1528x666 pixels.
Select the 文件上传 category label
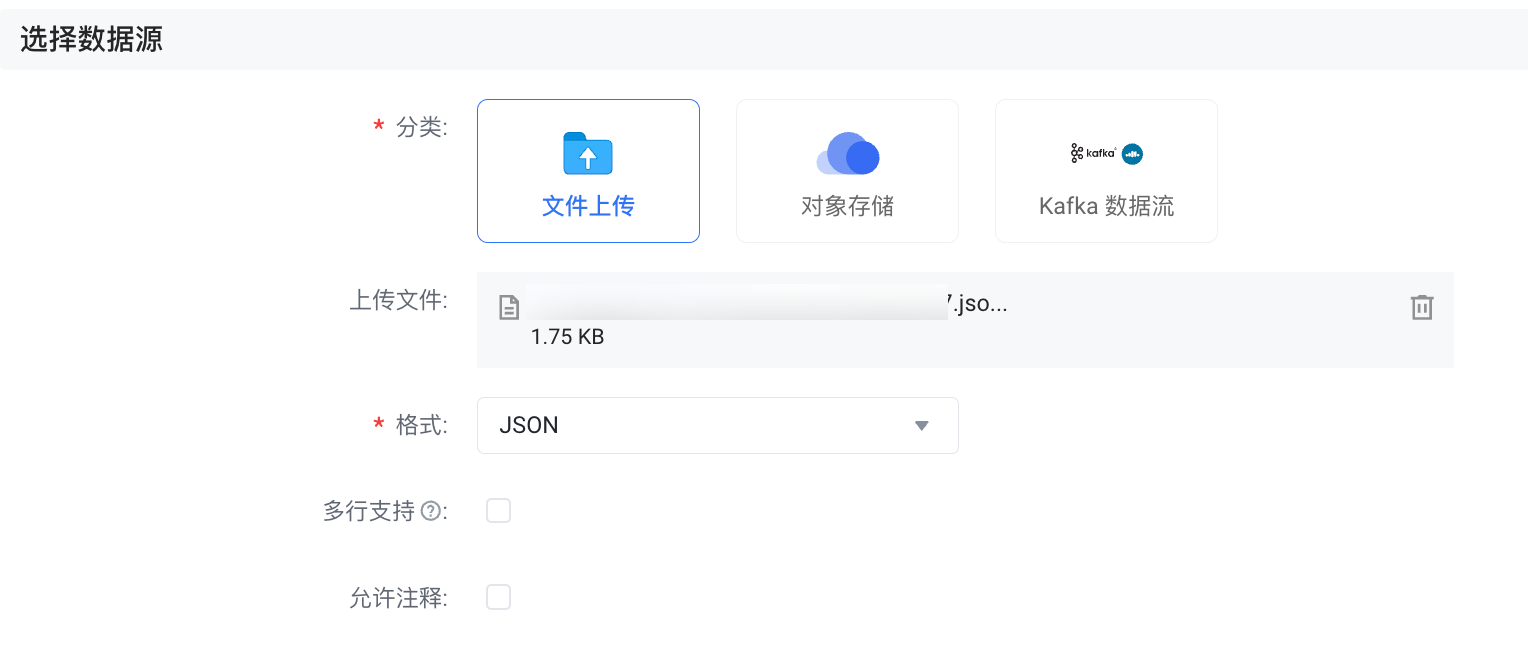pyautogui.click(x=588, y=206)
